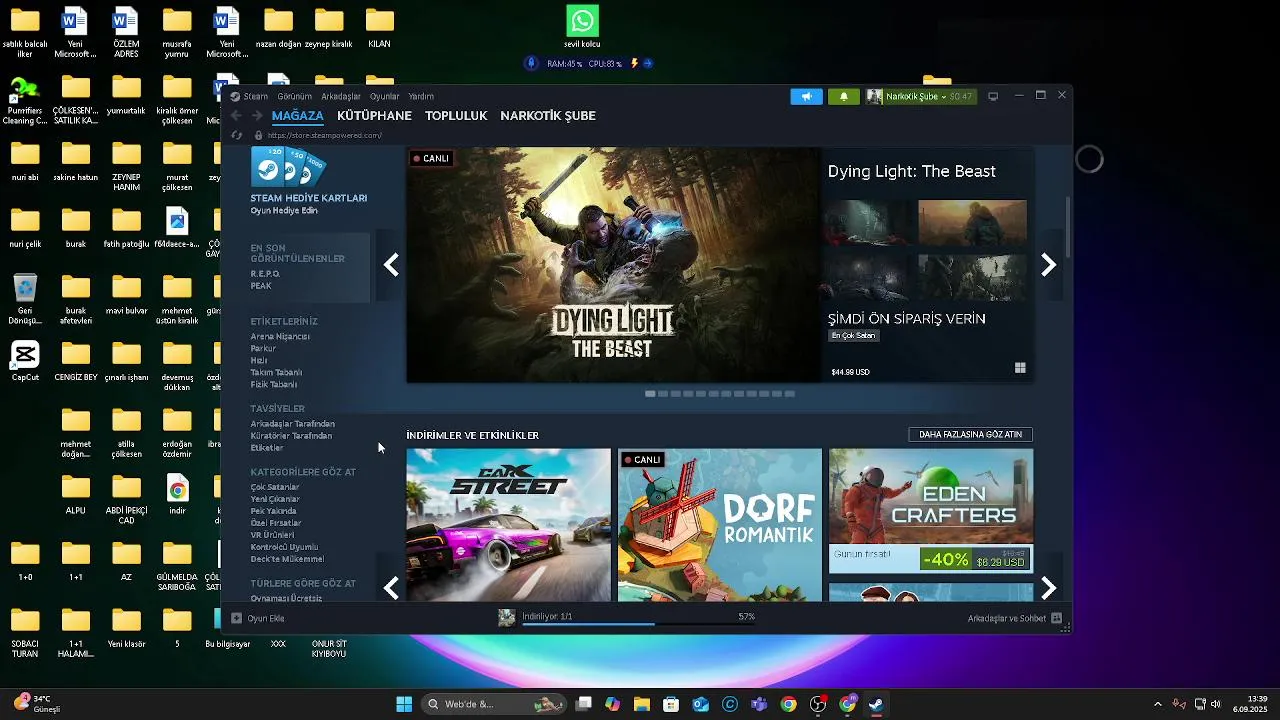Switch to the TOPLULUK tab

click(456, 116)
